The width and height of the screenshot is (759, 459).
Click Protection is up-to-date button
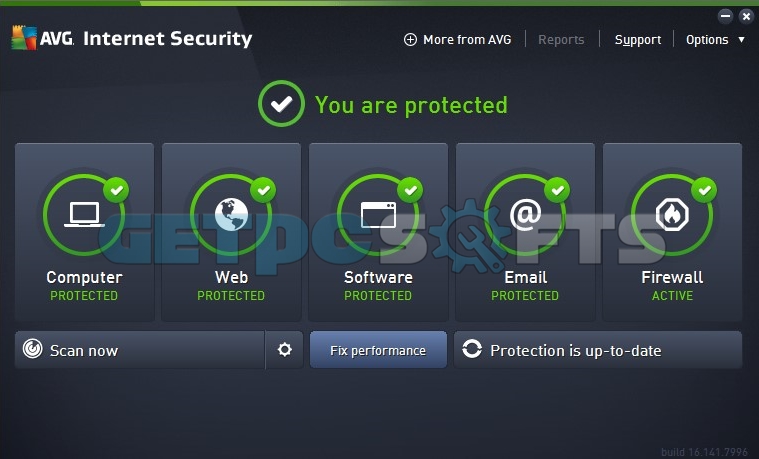(598, 350)
